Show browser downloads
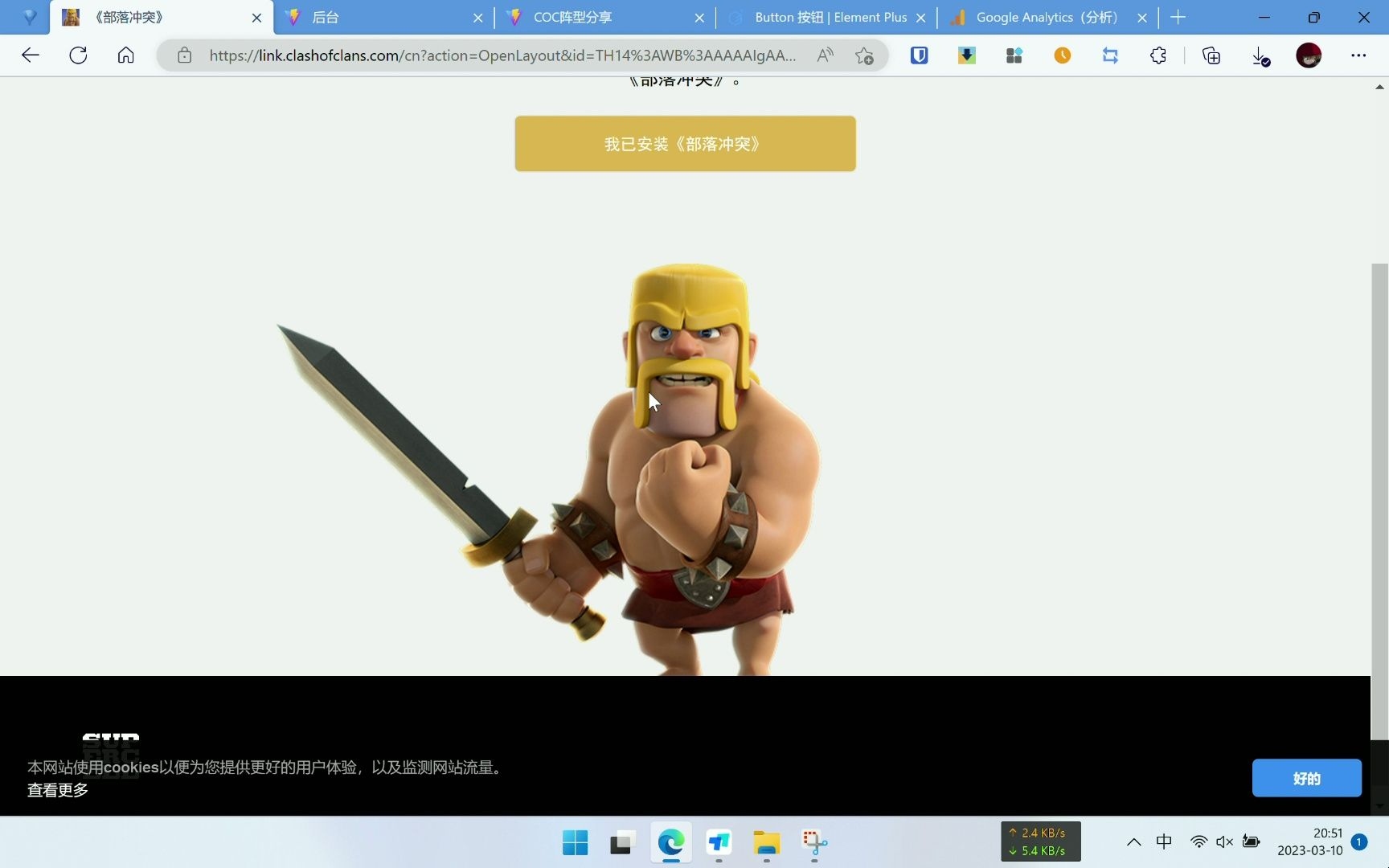Screen dimensions: 1389x868 1260,55
